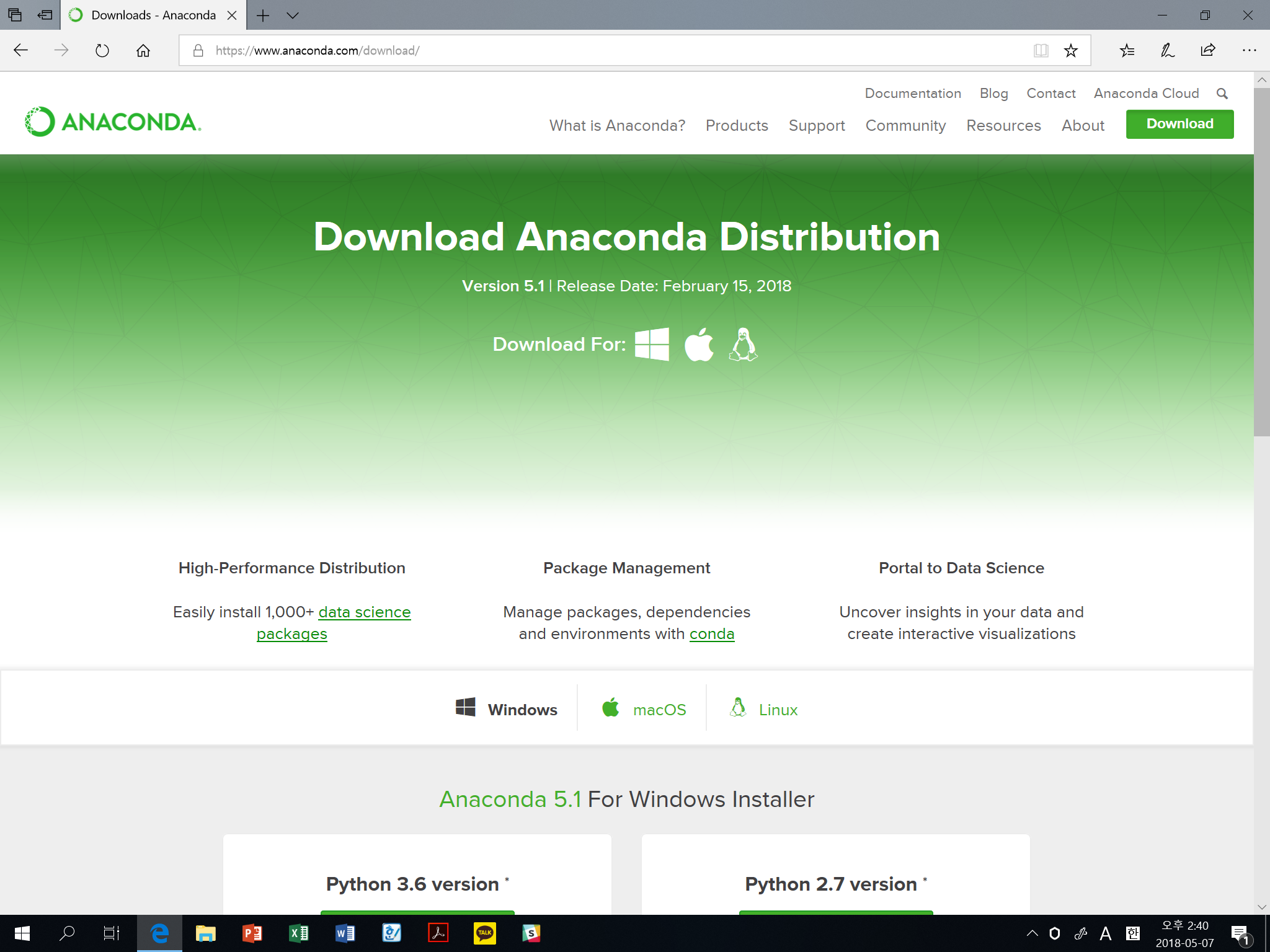Image resolution: width=1270 pixels, height=952 pixels.
Task: Click the green Download button
Action: [1179, 124]
